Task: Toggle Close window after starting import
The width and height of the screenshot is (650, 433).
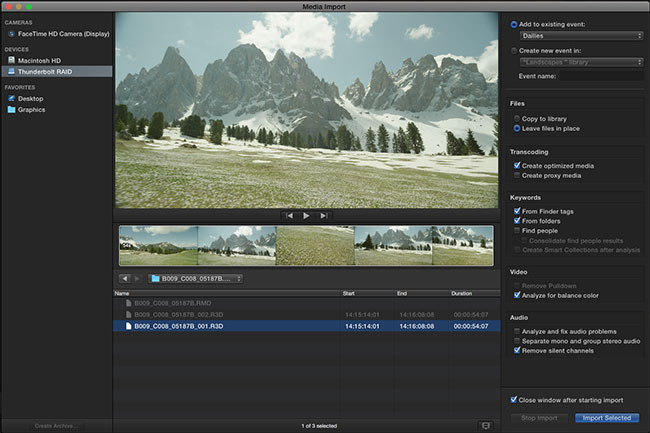Action: point(513,399)
